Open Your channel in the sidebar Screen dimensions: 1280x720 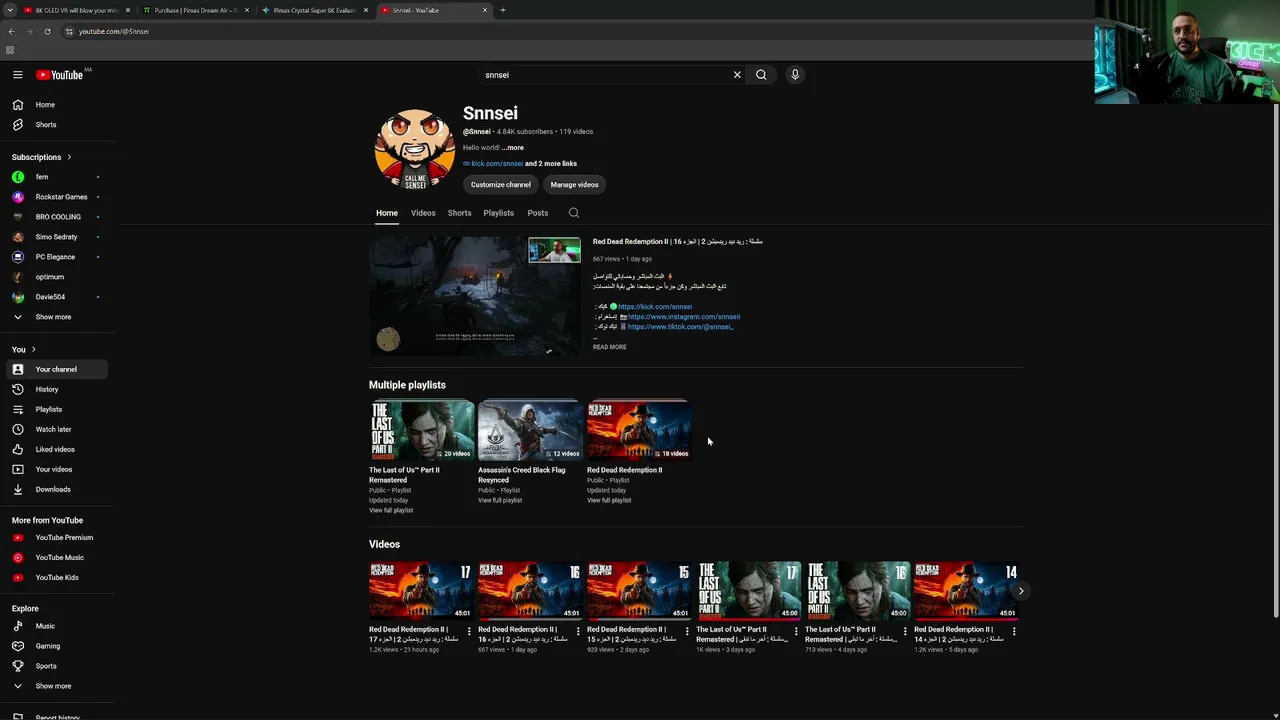pyautogui.click(x=58, y=369)
